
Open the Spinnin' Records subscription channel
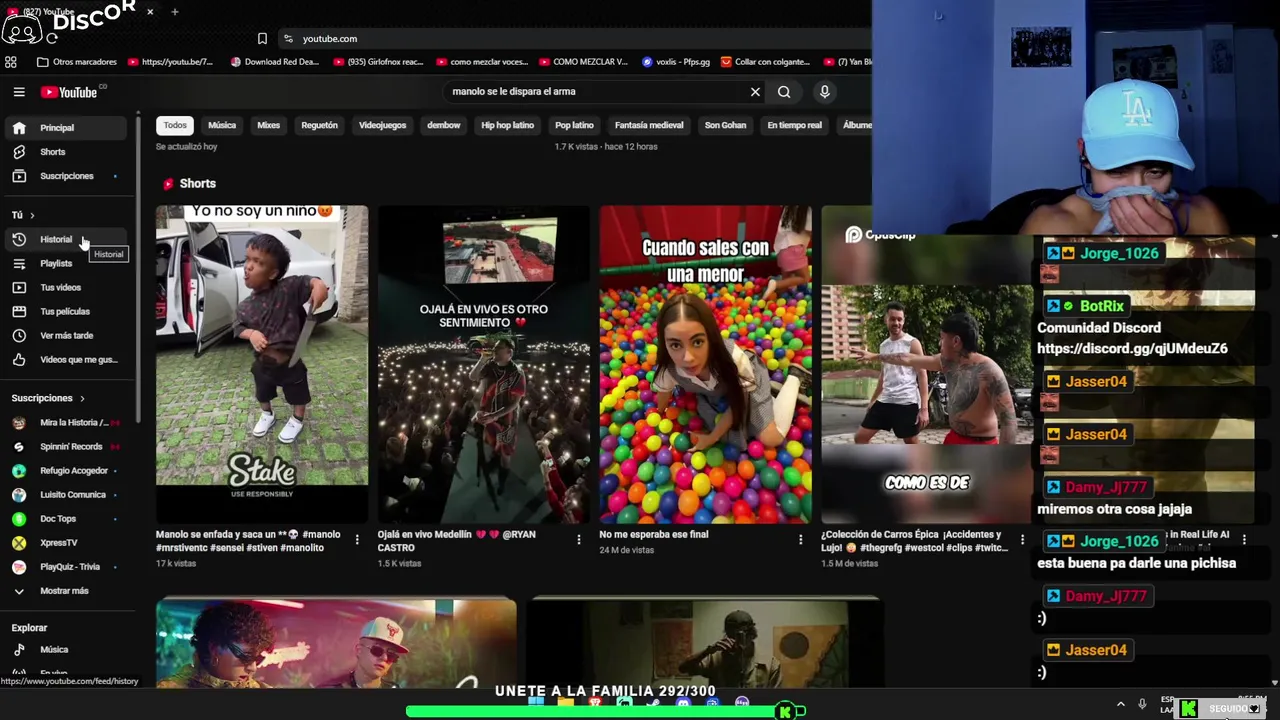tap(66, 447)
